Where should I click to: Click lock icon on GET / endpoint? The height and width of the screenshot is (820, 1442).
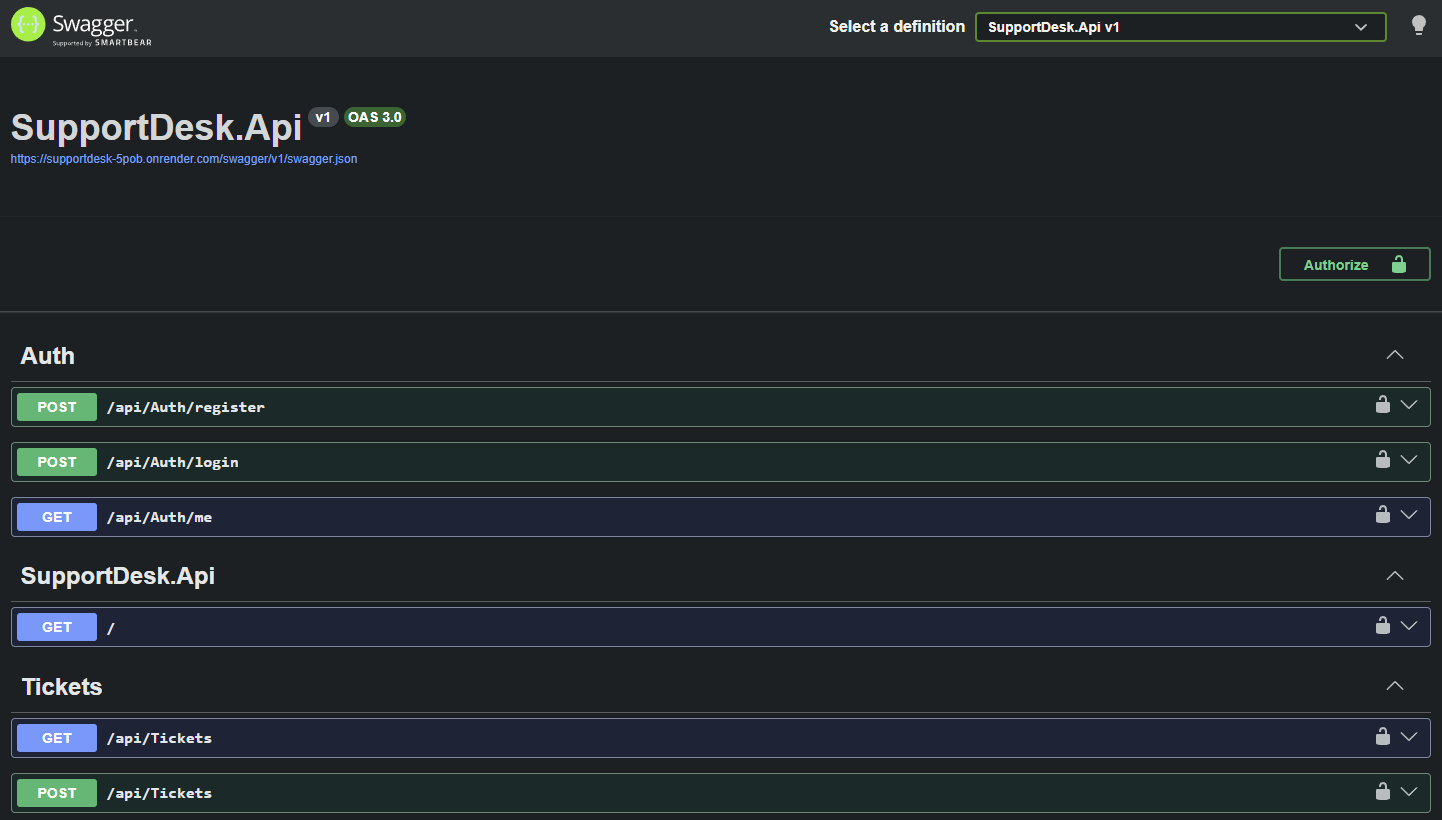[1383, 626]
